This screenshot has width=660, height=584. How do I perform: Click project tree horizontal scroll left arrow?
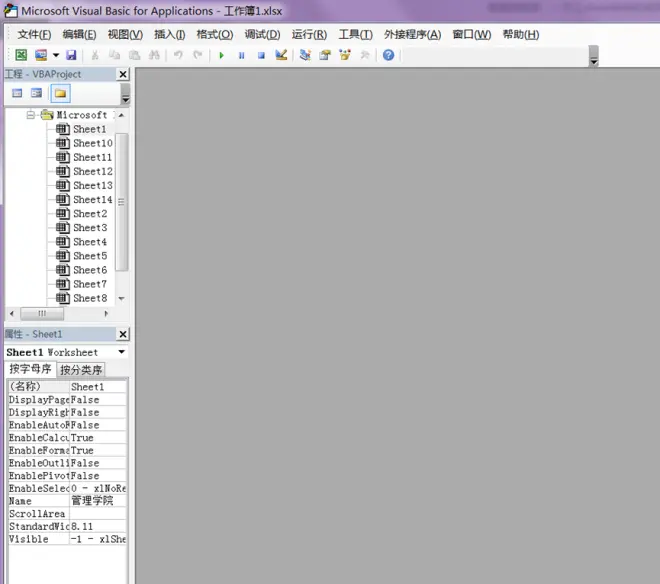click(x=12, y=313)
